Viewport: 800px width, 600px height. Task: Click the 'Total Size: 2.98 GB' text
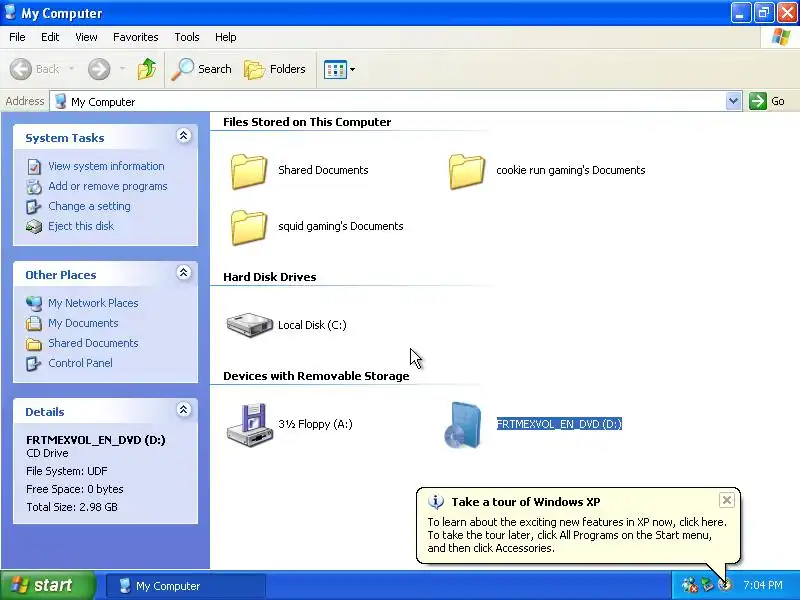pyautogui.click(x=72, y=507)
